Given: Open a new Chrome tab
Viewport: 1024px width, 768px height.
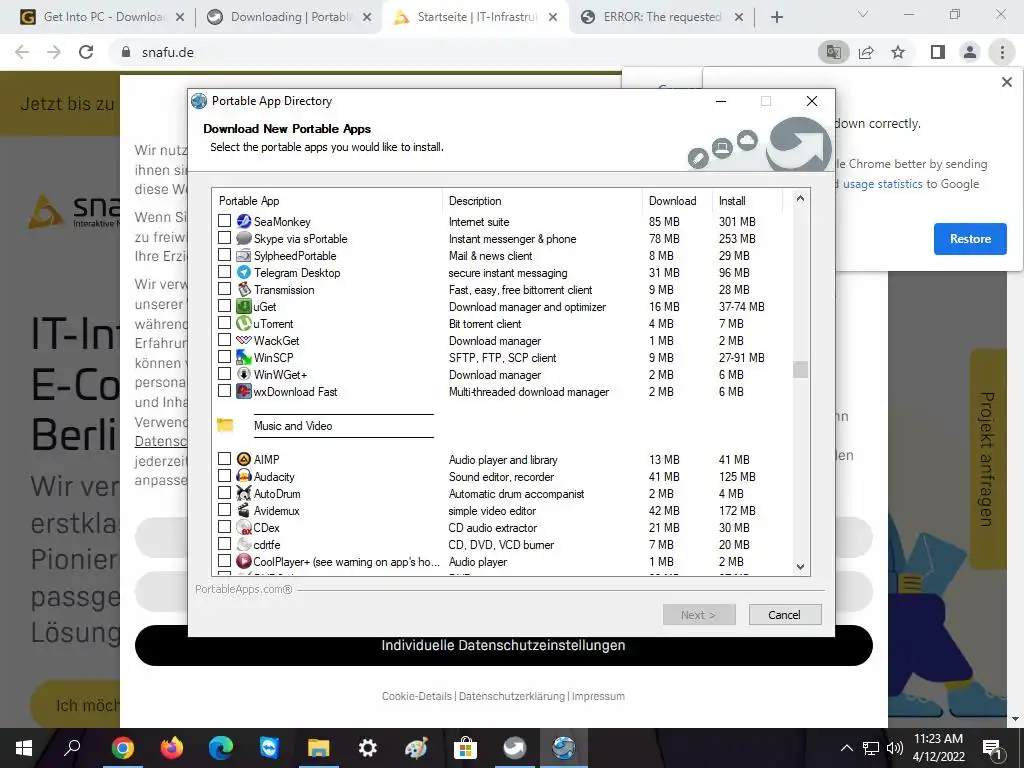Looking at the screenshot, I should (776, 17).
